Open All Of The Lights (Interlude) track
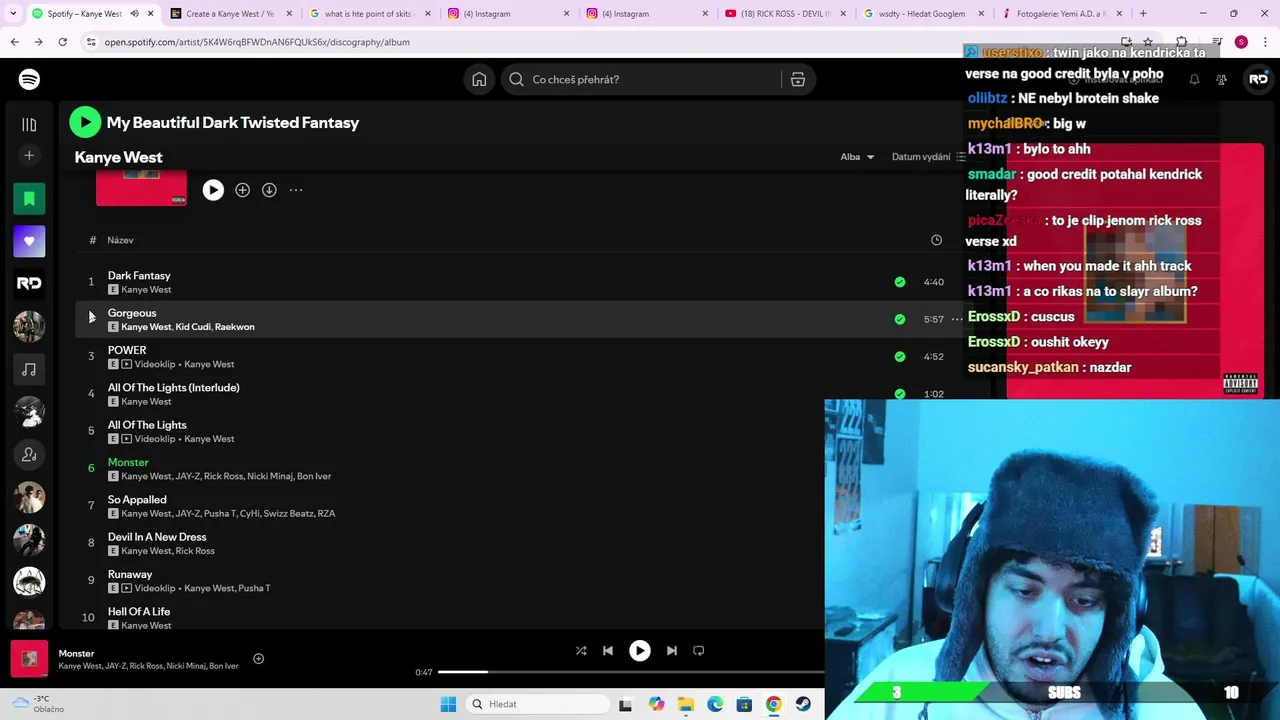This screenshot has height=720, width=1280. (x=174, y=387)
